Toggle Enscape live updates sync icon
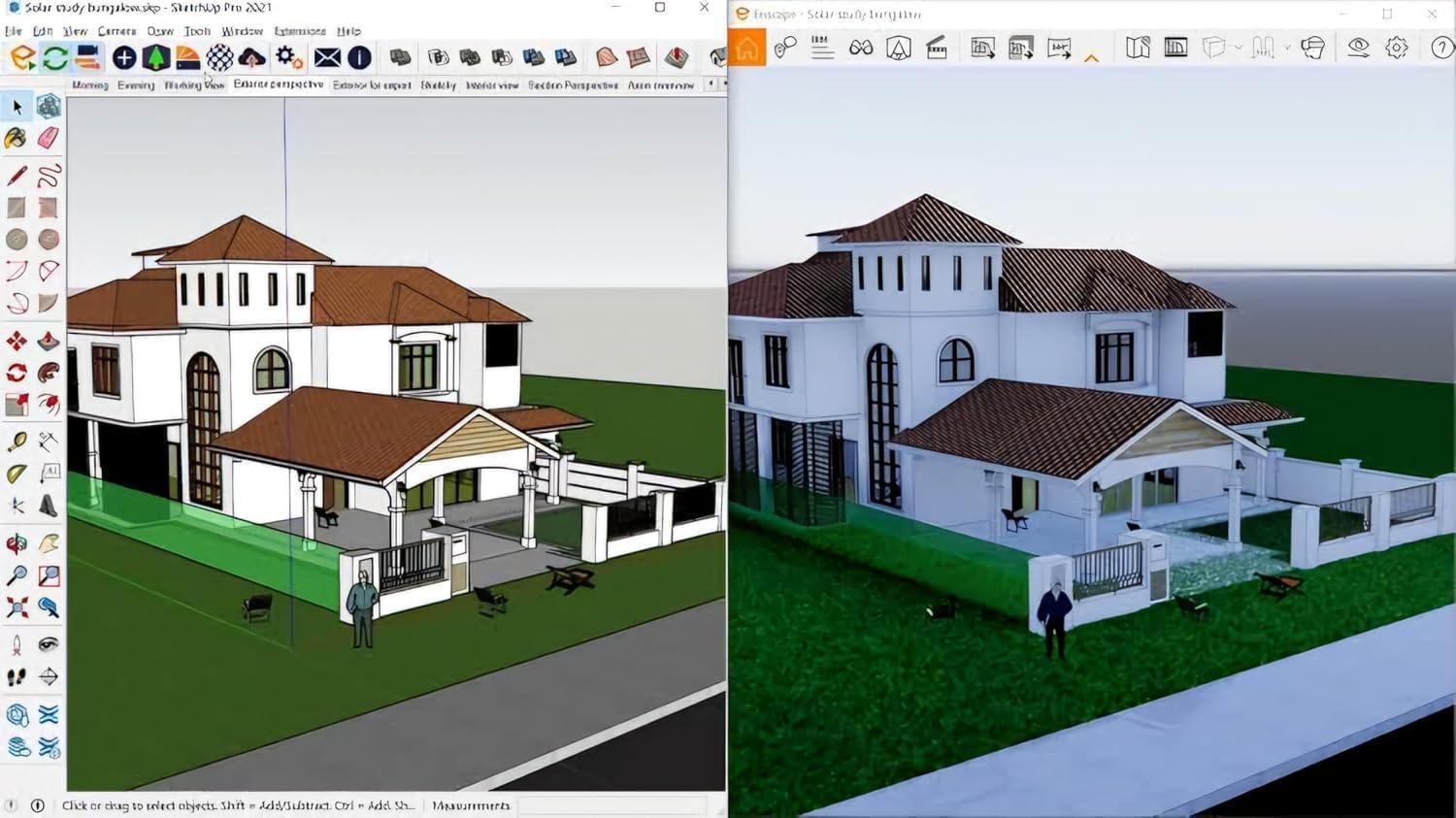 click(54, 58)
